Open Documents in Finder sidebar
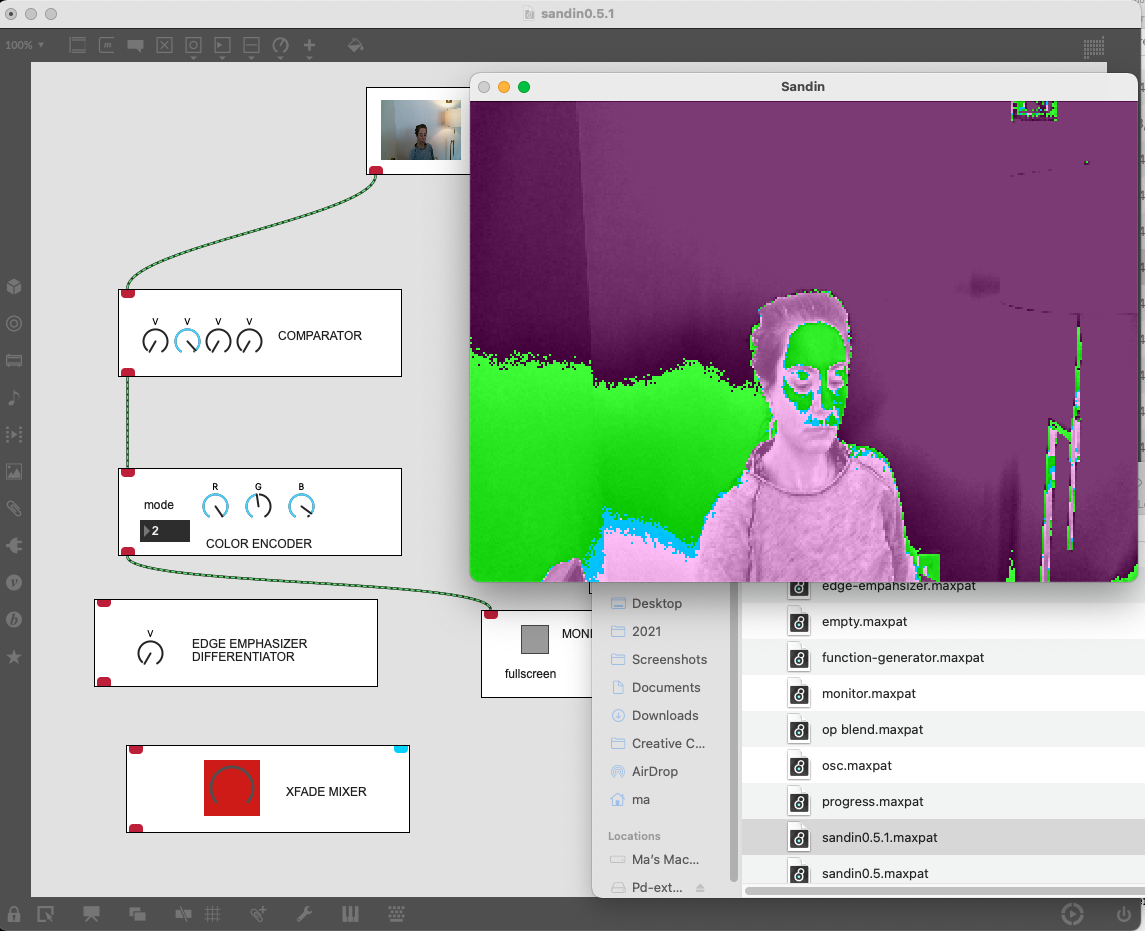This screenshot has height=931, width=1145. click(665, 687)
